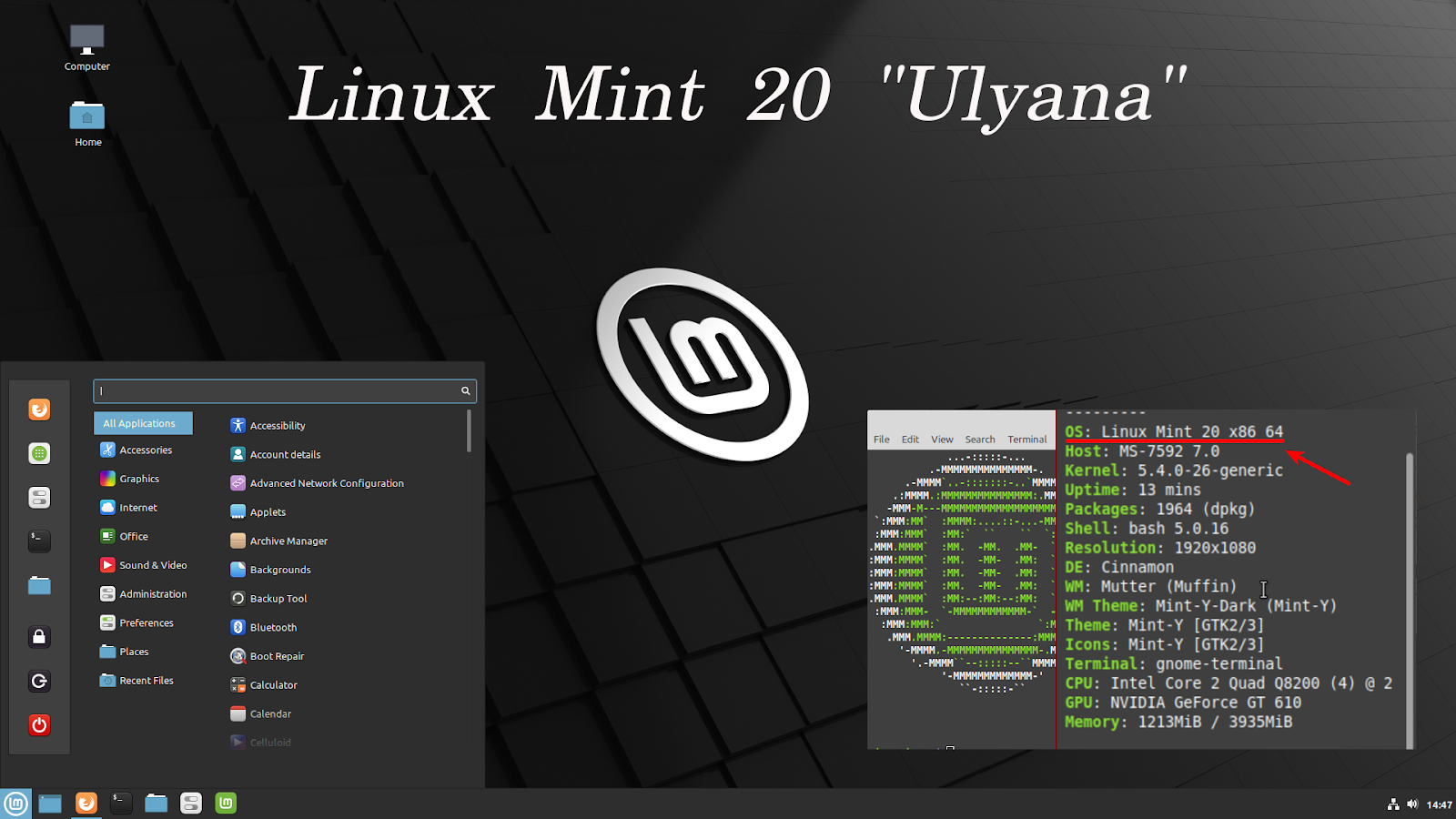Open the network tray icon

1393,804
